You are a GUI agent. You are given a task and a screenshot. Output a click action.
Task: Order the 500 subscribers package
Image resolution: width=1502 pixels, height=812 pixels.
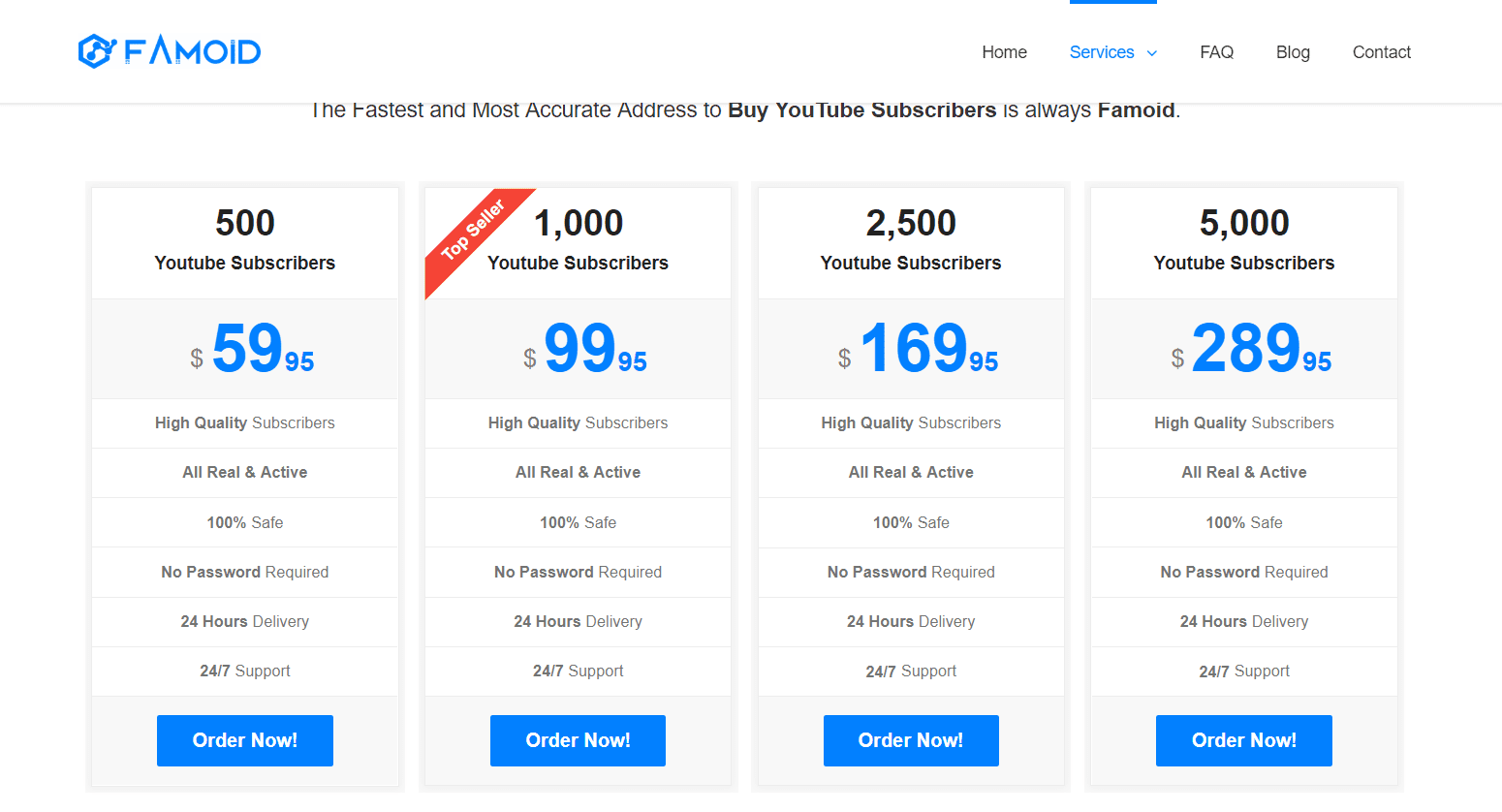coord(245,740)
